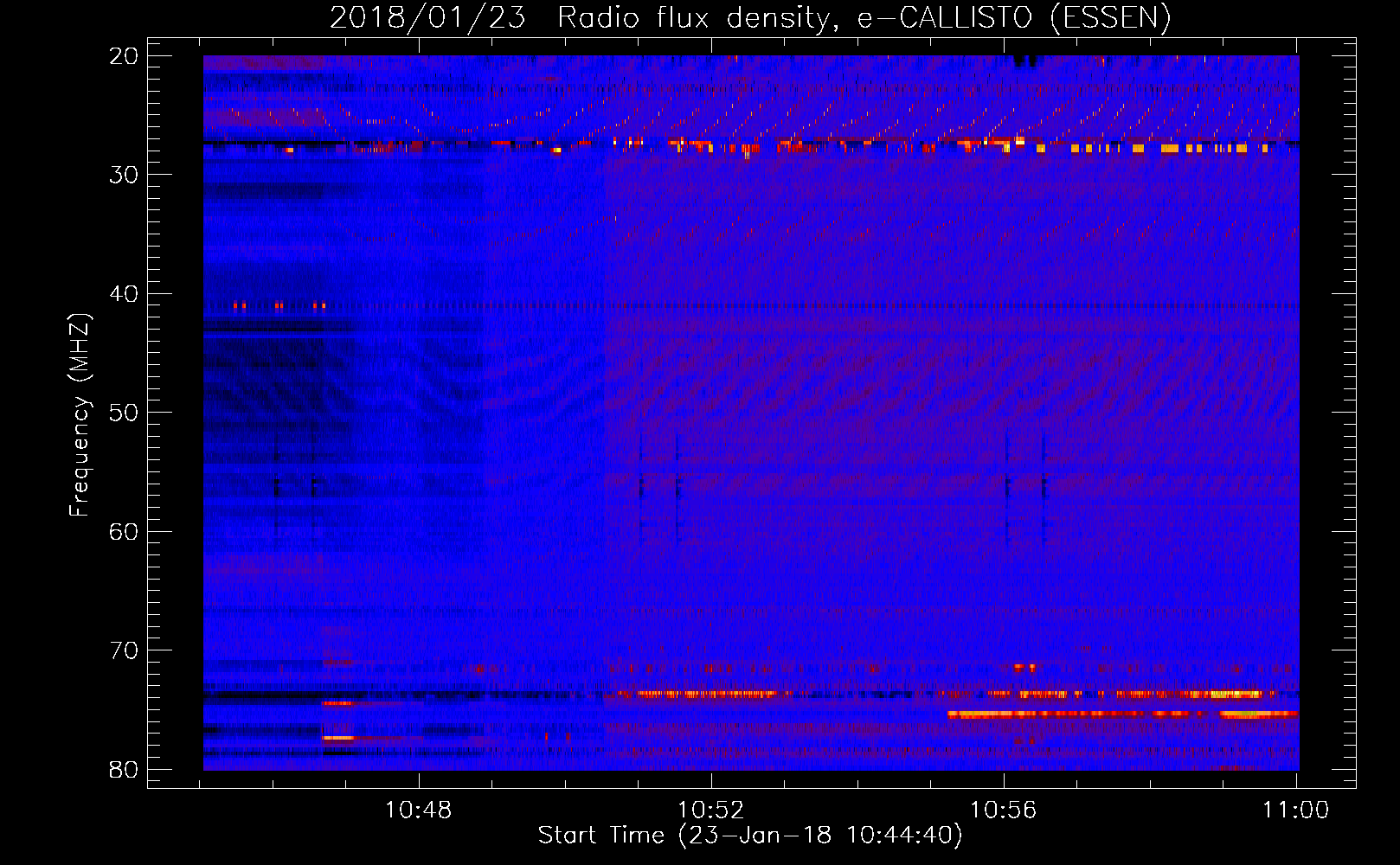
Task: Click the 50 MHz frequency tick label
Action: pyautogui.click(x=124, y=413)
